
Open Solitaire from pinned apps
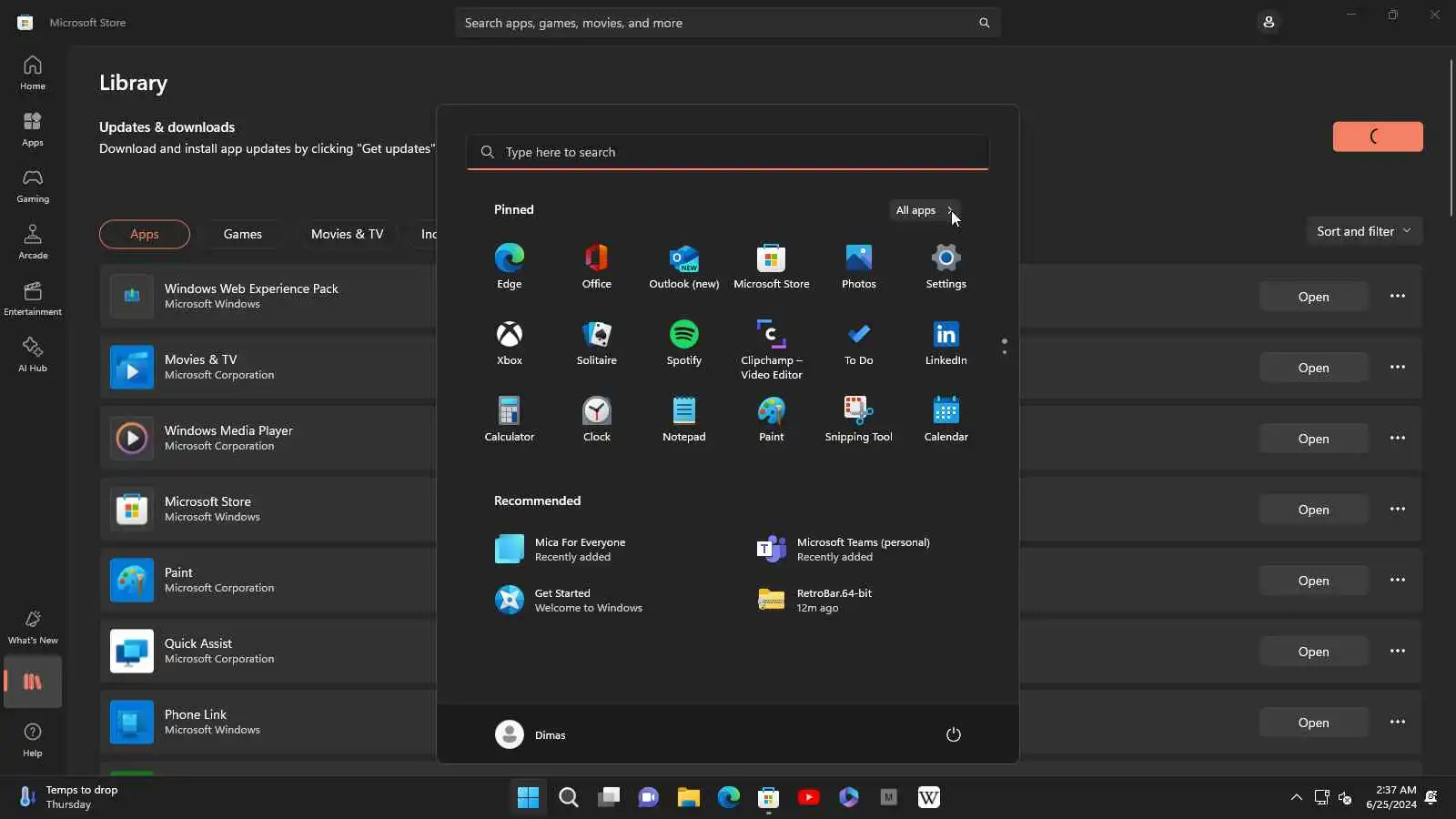click(x=596, y=342)
